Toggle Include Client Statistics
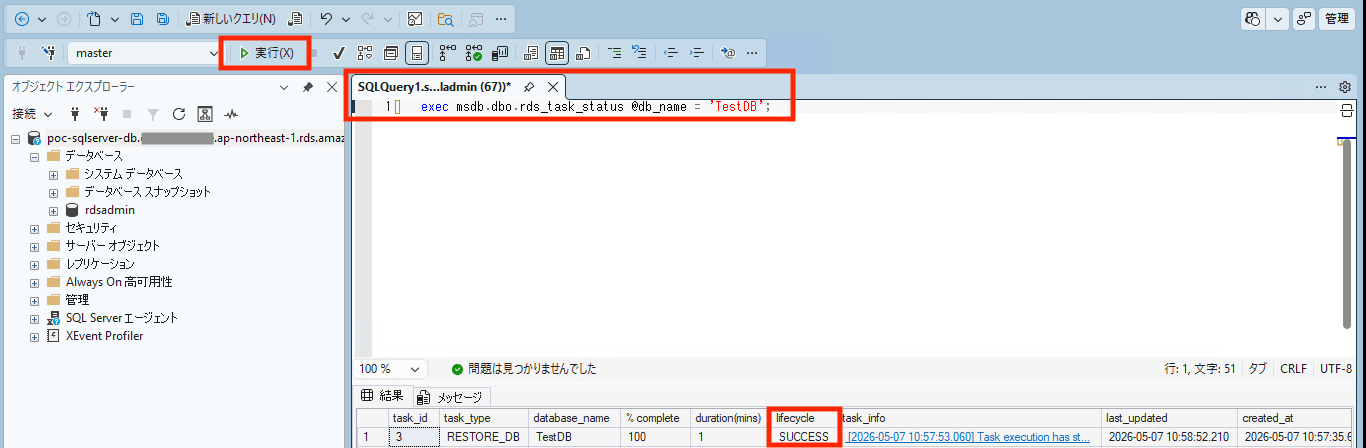Screen dimensions: 1366x448 (499, 52)
